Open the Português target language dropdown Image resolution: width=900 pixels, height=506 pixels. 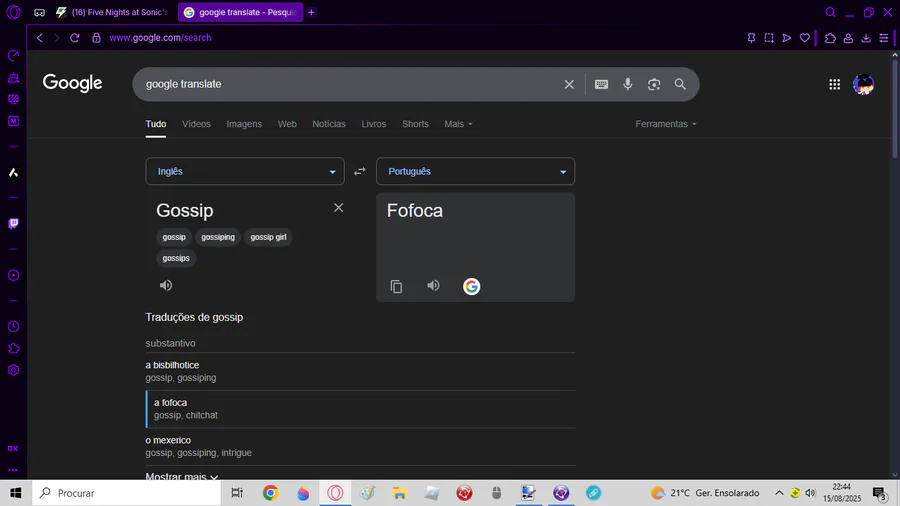(475, 172)
